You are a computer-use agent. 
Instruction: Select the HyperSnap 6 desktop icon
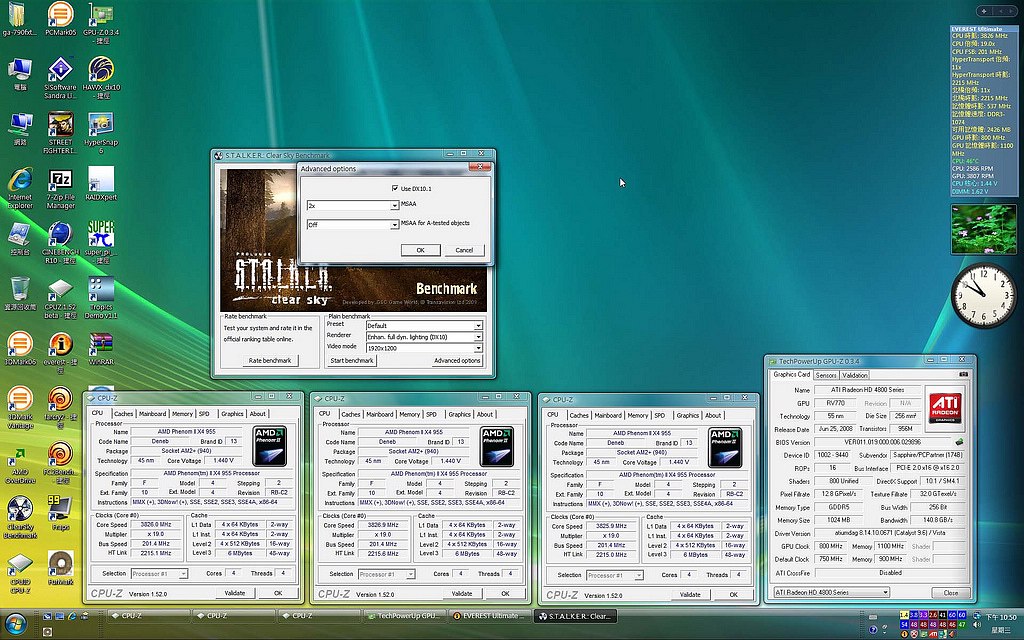(x=101, y=133)
